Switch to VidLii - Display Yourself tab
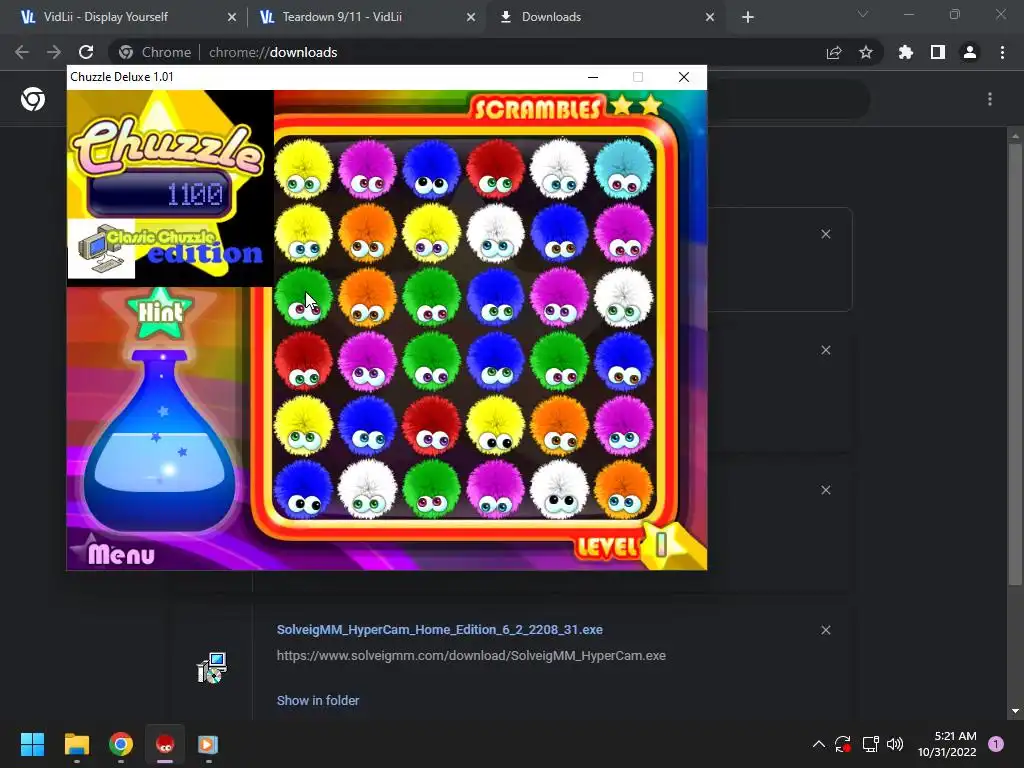1024x768 pixels. click(x=124, y=17)
